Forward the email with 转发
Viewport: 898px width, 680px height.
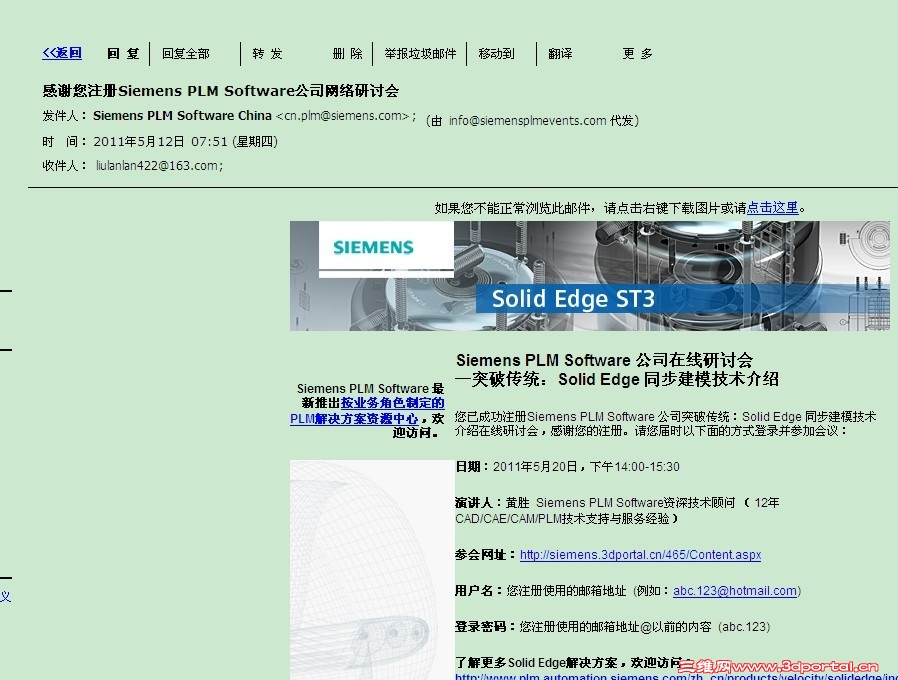[267, 54]
